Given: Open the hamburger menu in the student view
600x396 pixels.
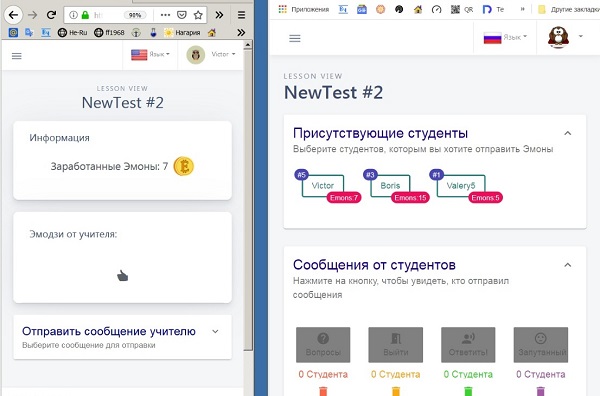Looking at the screenshot, I should click(16, 56).
